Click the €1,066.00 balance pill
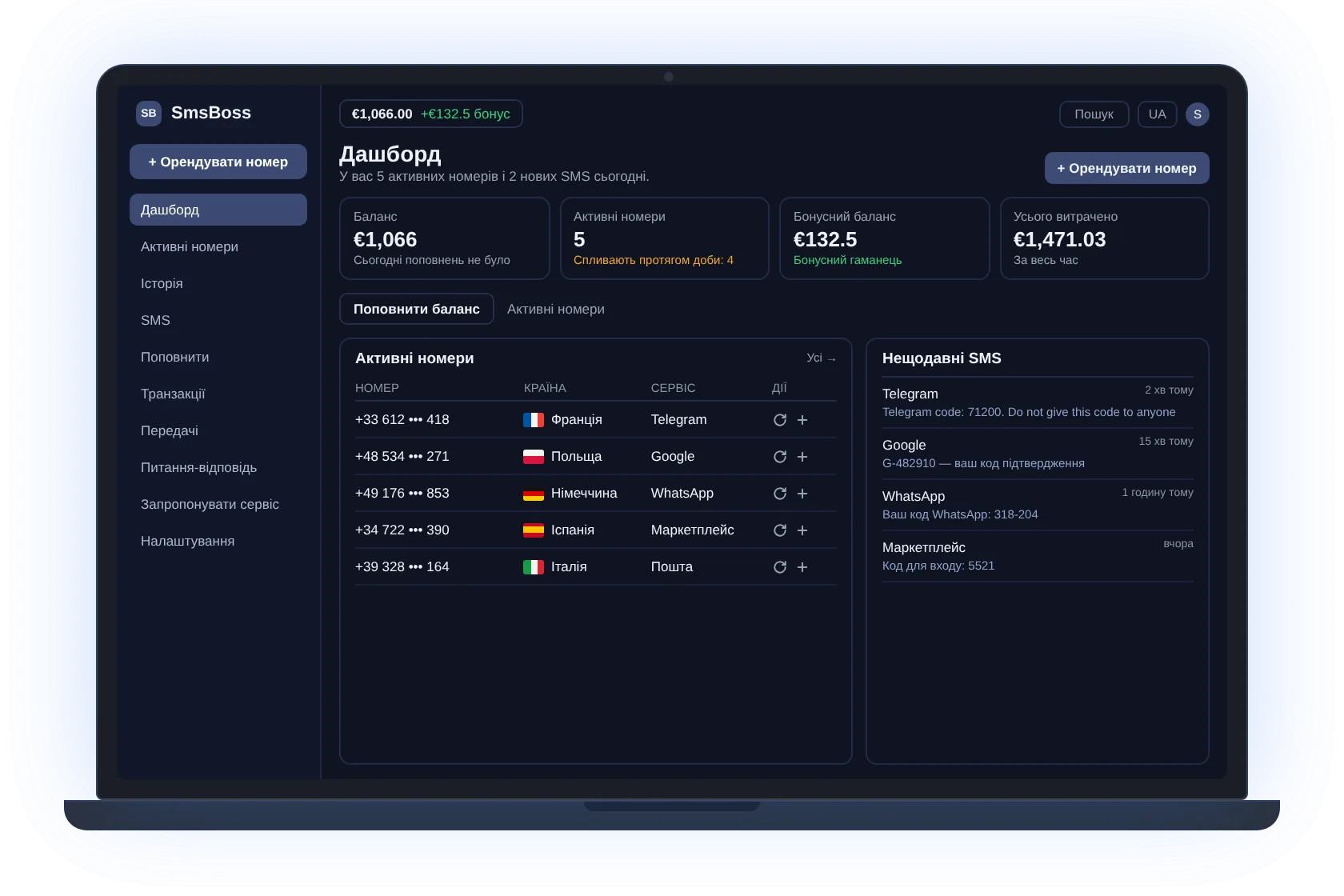This screenshot has height=896, width=1344. [x=430, y=114]
